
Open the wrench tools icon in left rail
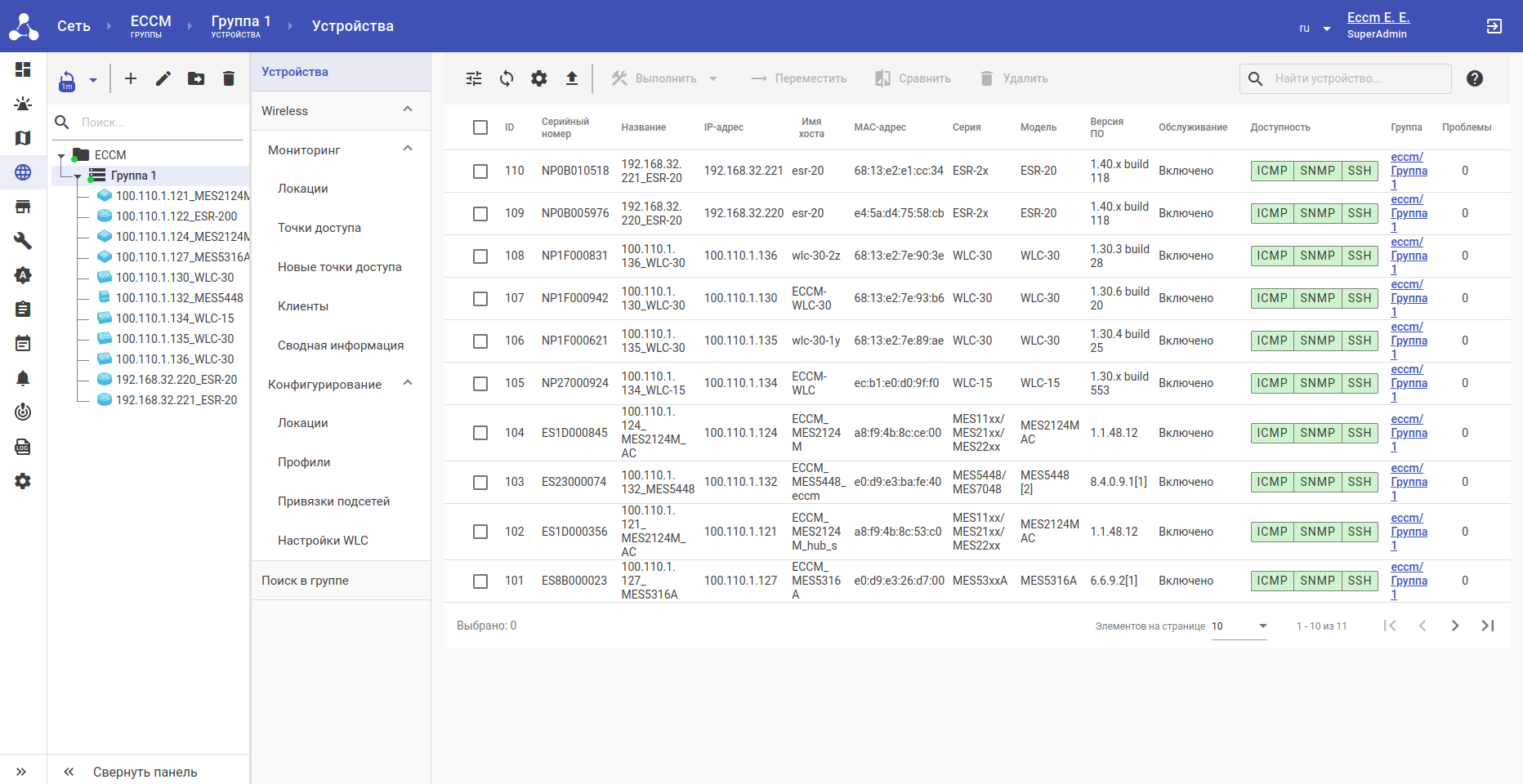[23, 241]
